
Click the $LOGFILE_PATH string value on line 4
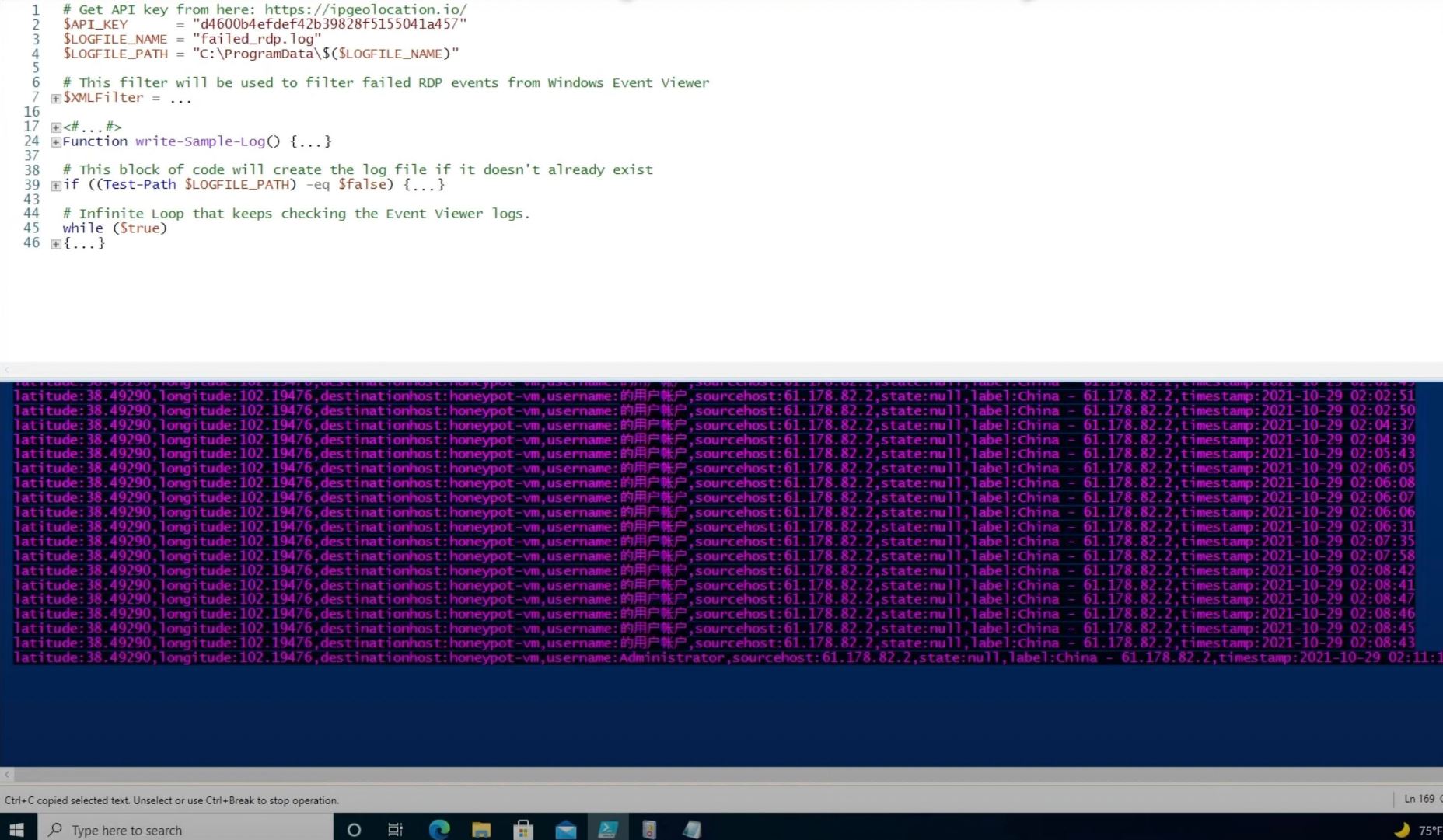326,54
